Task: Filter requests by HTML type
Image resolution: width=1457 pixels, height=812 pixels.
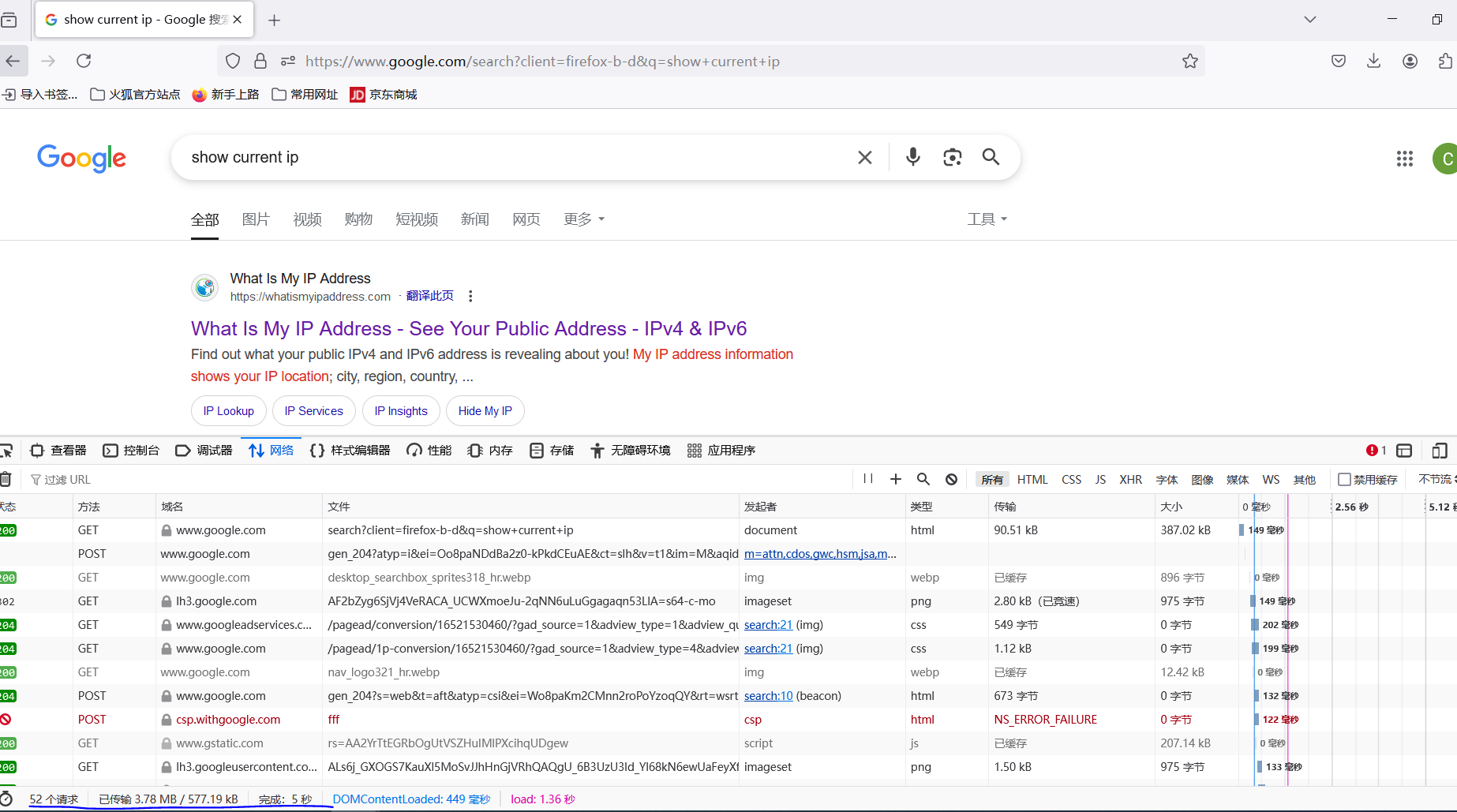Action: (1032, 480)
